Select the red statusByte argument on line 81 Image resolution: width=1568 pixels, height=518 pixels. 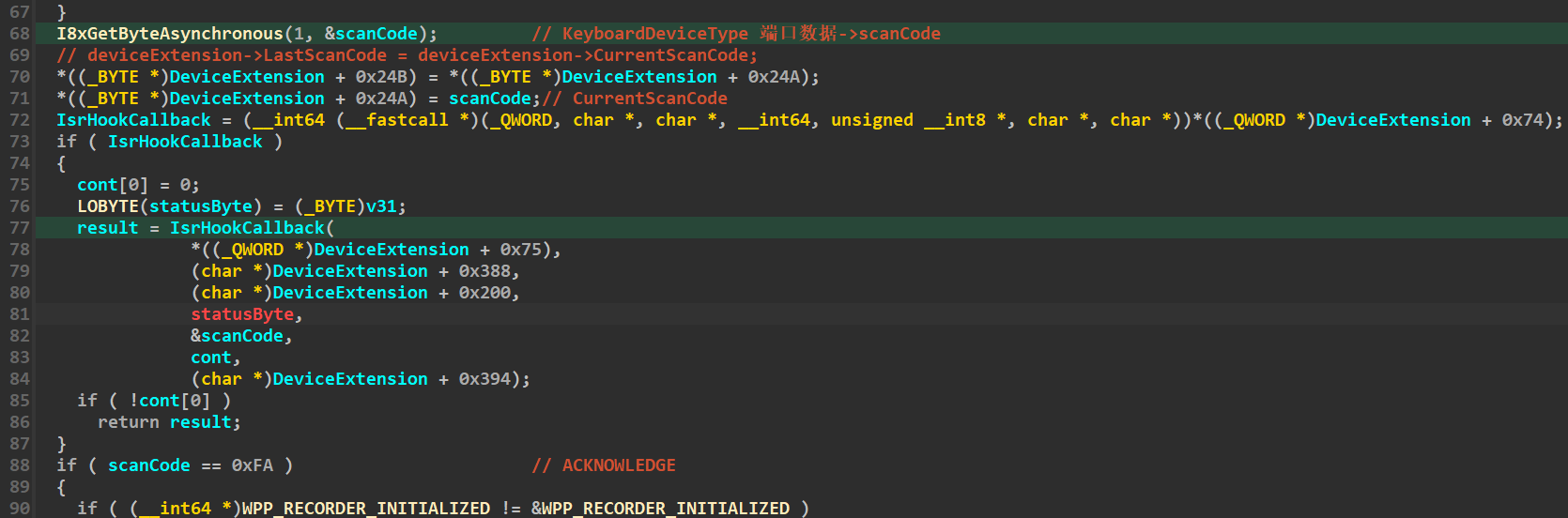pyautogui.click(x=242, y=314)
